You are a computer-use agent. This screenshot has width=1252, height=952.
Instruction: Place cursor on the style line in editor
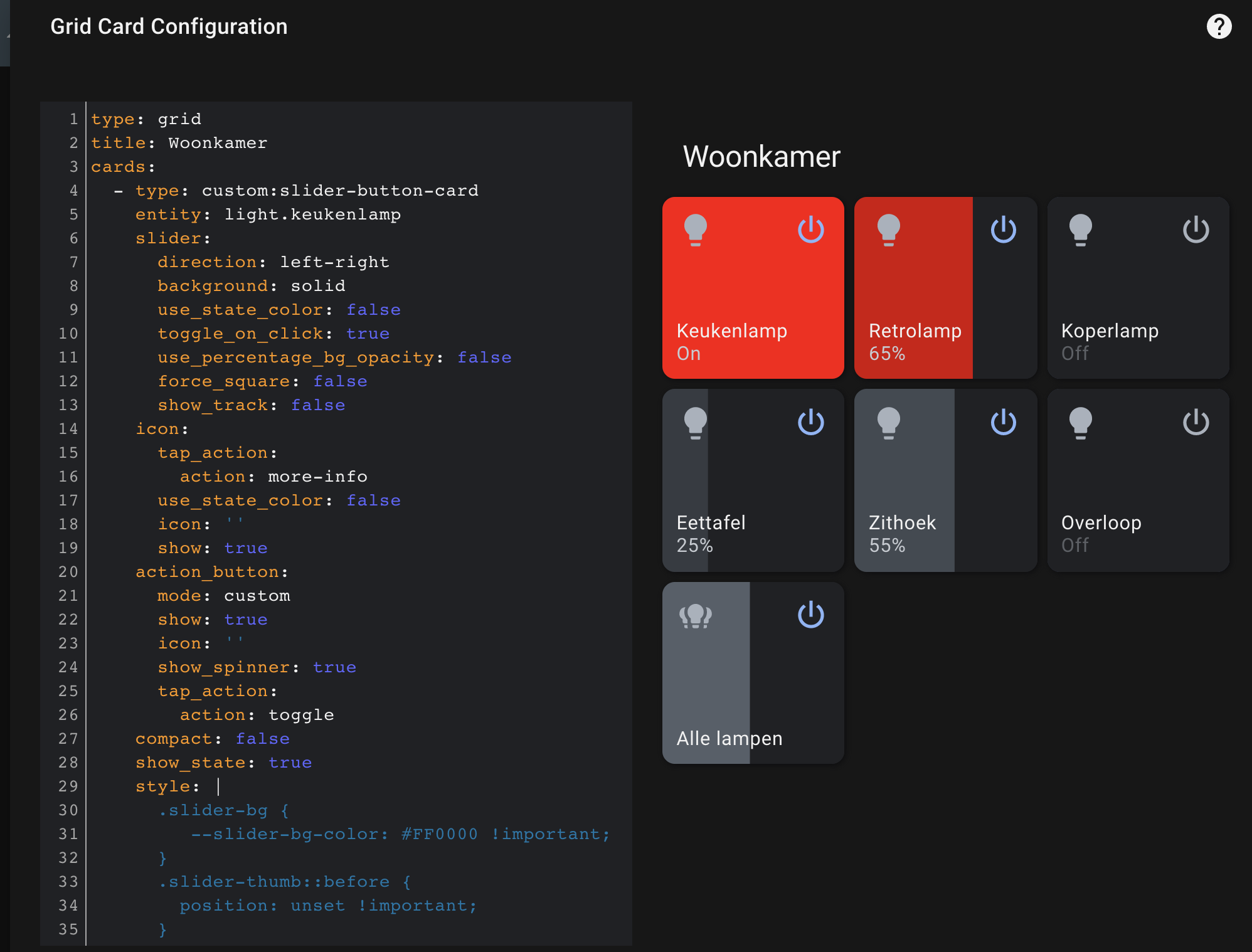tap(166, 786)
